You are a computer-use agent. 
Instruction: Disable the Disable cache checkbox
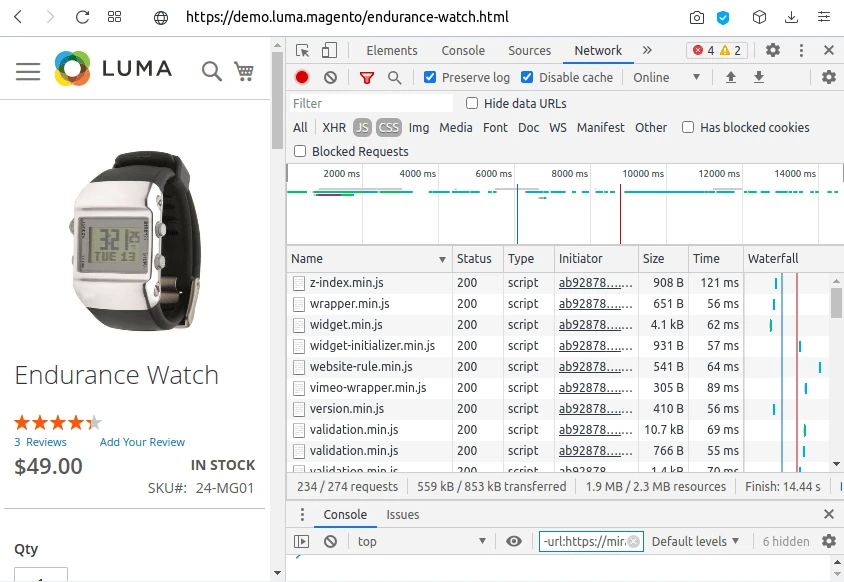pos(528,77)
